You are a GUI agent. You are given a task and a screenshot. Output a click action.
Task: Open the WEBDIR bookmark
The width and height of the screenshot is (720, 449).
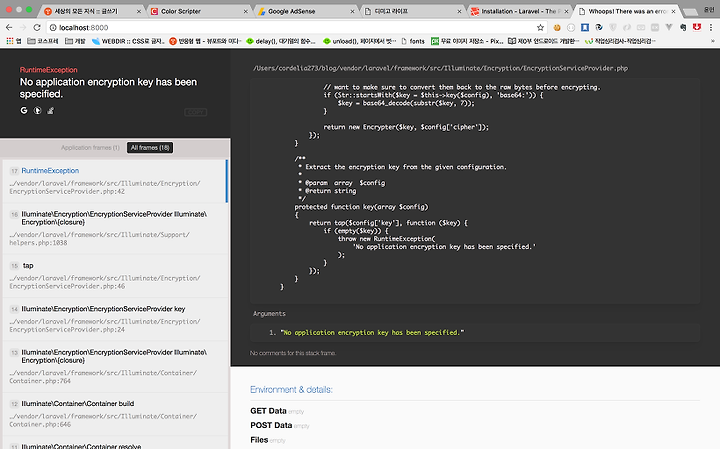[x=128, y=41]
